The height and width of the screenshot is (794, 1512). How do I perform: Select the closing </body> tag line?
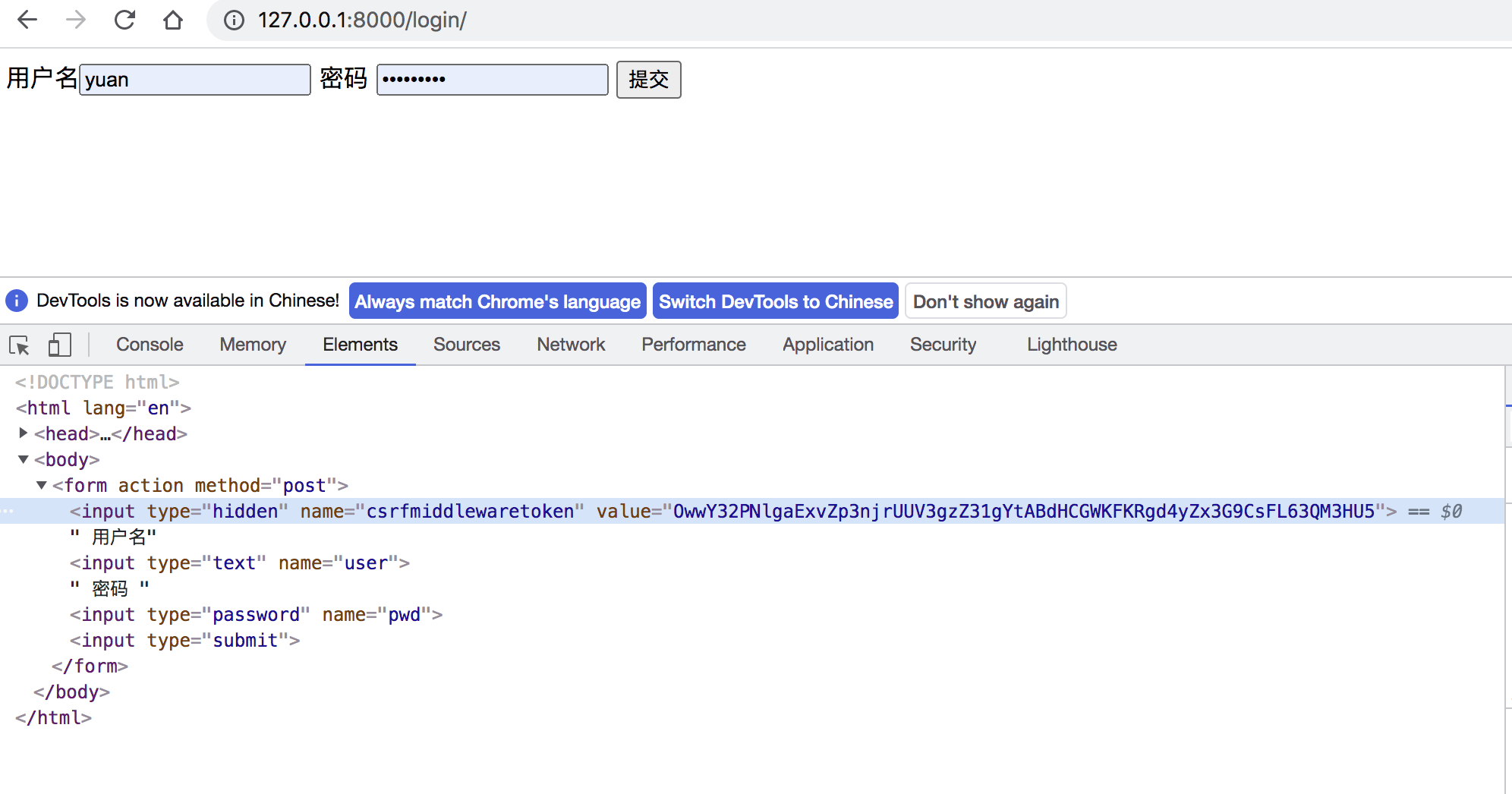coord(71,692)
